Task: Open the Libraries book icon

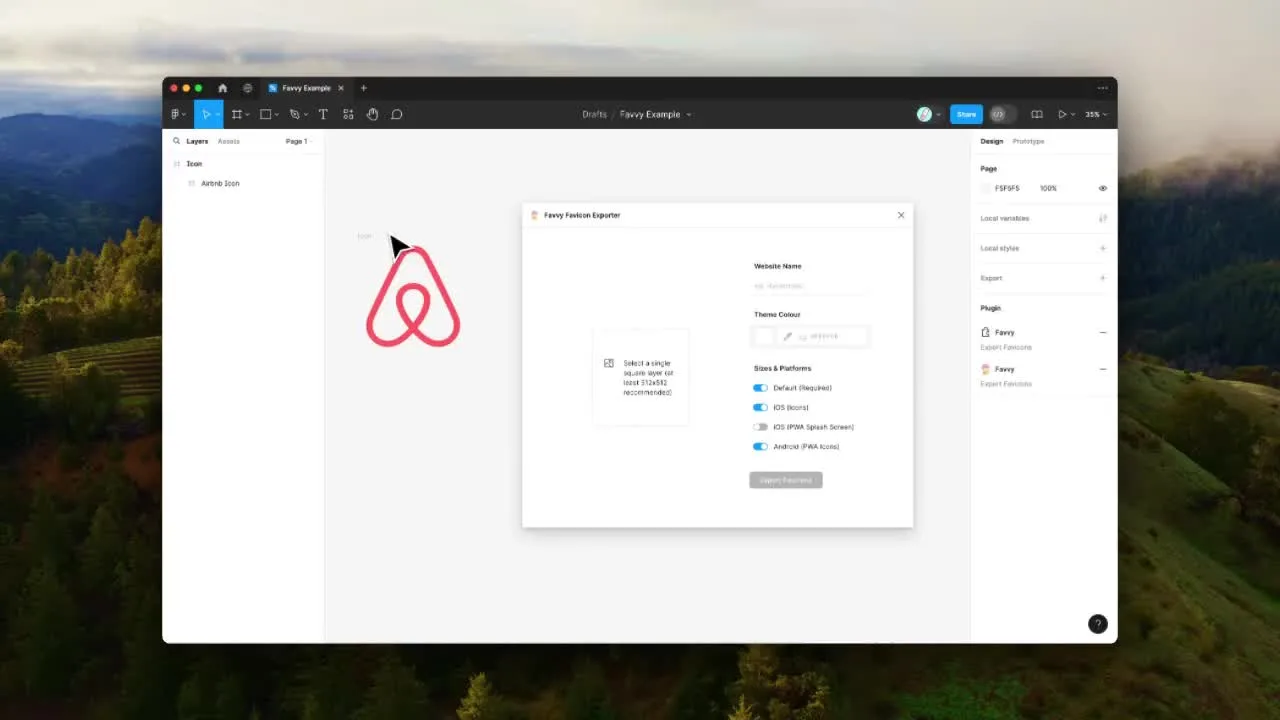Action: point(1037,114)
